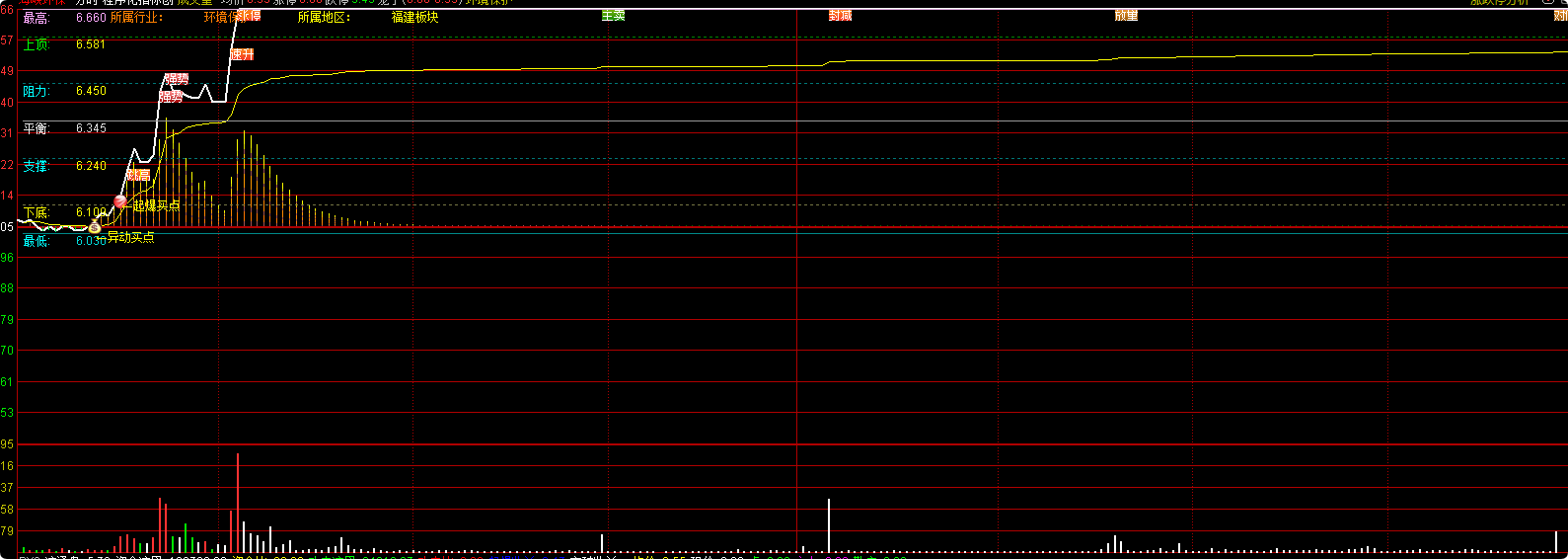Click the 涨停 marker at chart top
This screenshot has width=1568, height=559.
tap(249, 16)
